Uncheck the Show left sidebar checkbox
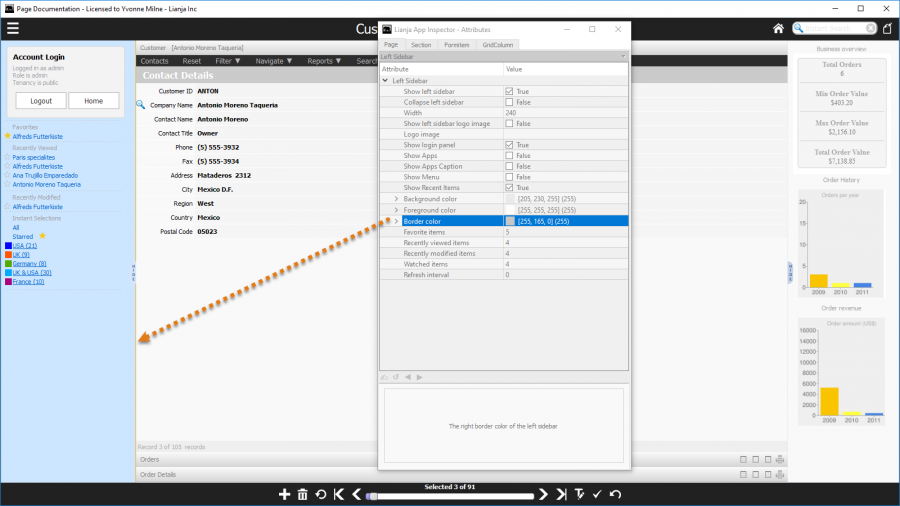The width and height of the screenshot is (900, 506). pyautogui.click(x=510, y=91)
